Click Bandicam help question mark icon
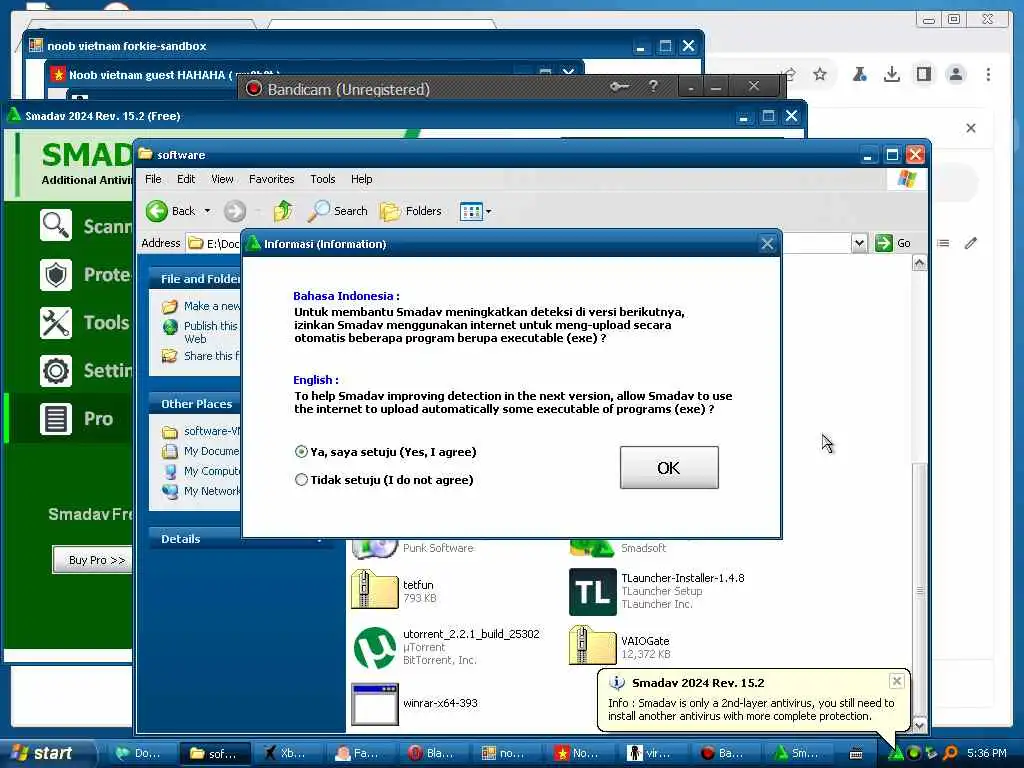This screenshot has height=768, width=1024. (x=653, y=86)
